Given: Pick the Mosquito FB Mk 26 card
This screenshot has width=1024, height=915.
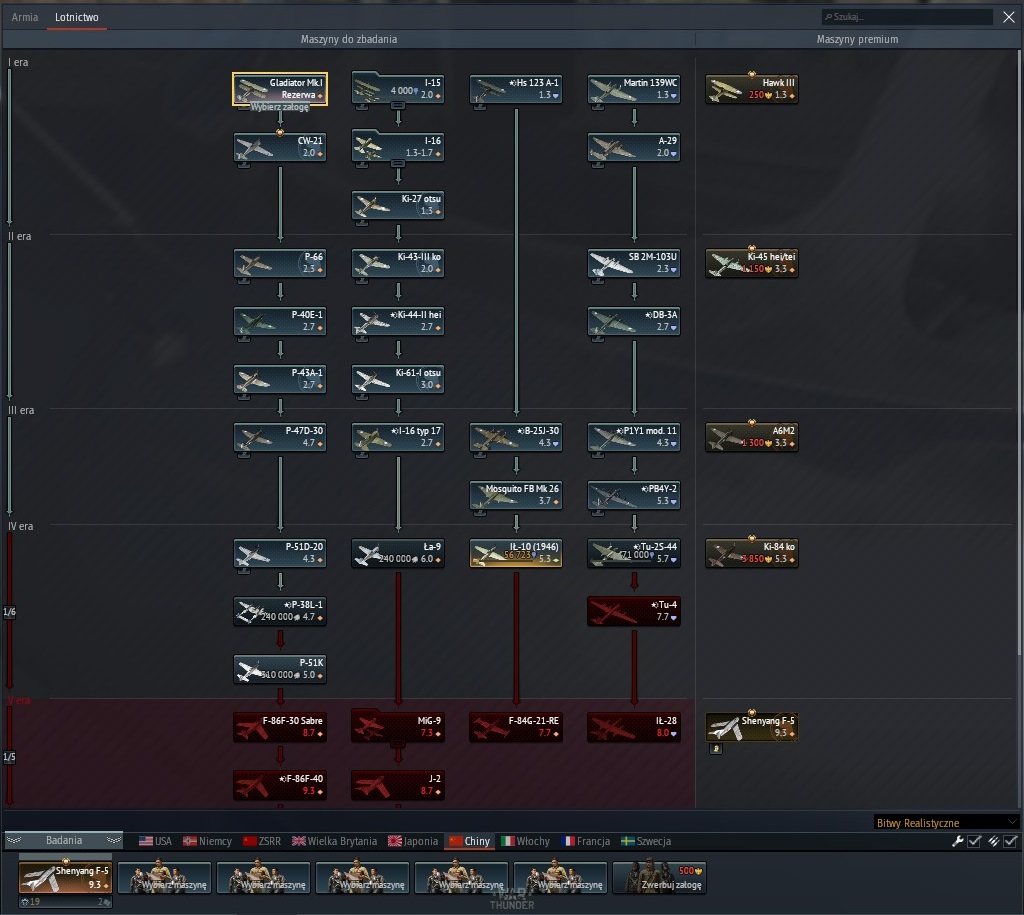Looking at the screenshot, I should point(516,495).
